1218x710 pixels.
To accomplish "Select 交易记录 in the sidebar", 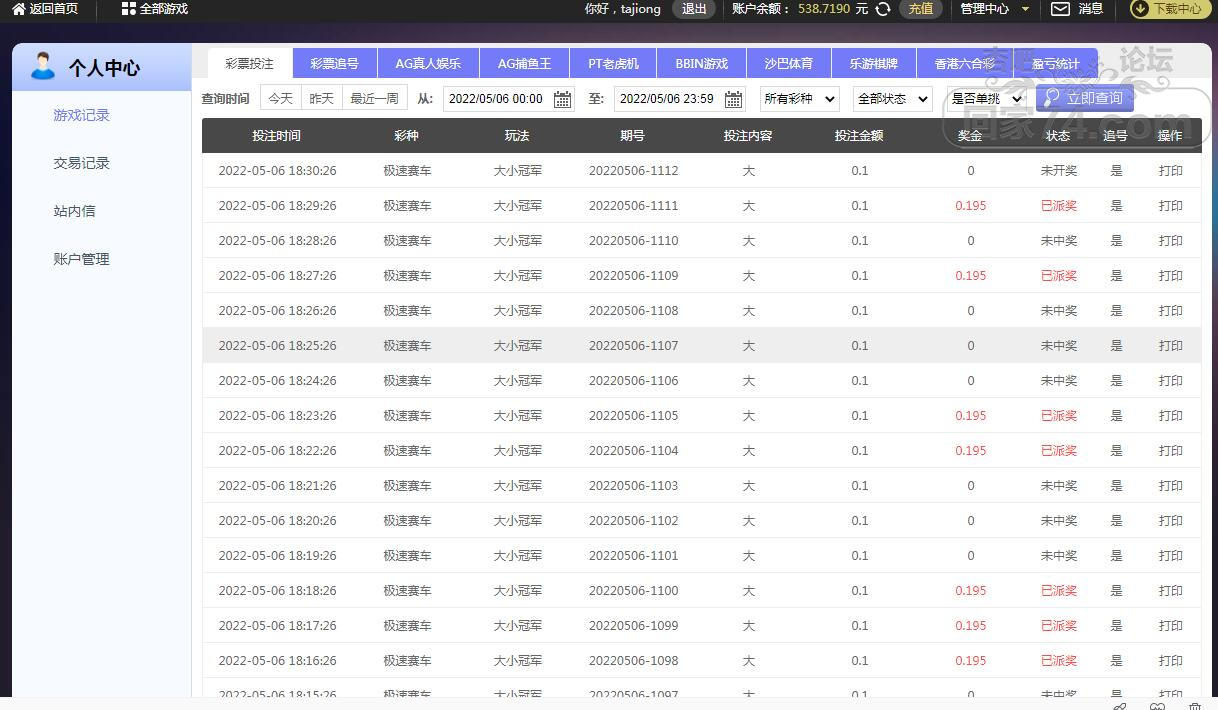I will tap(81, 163).
